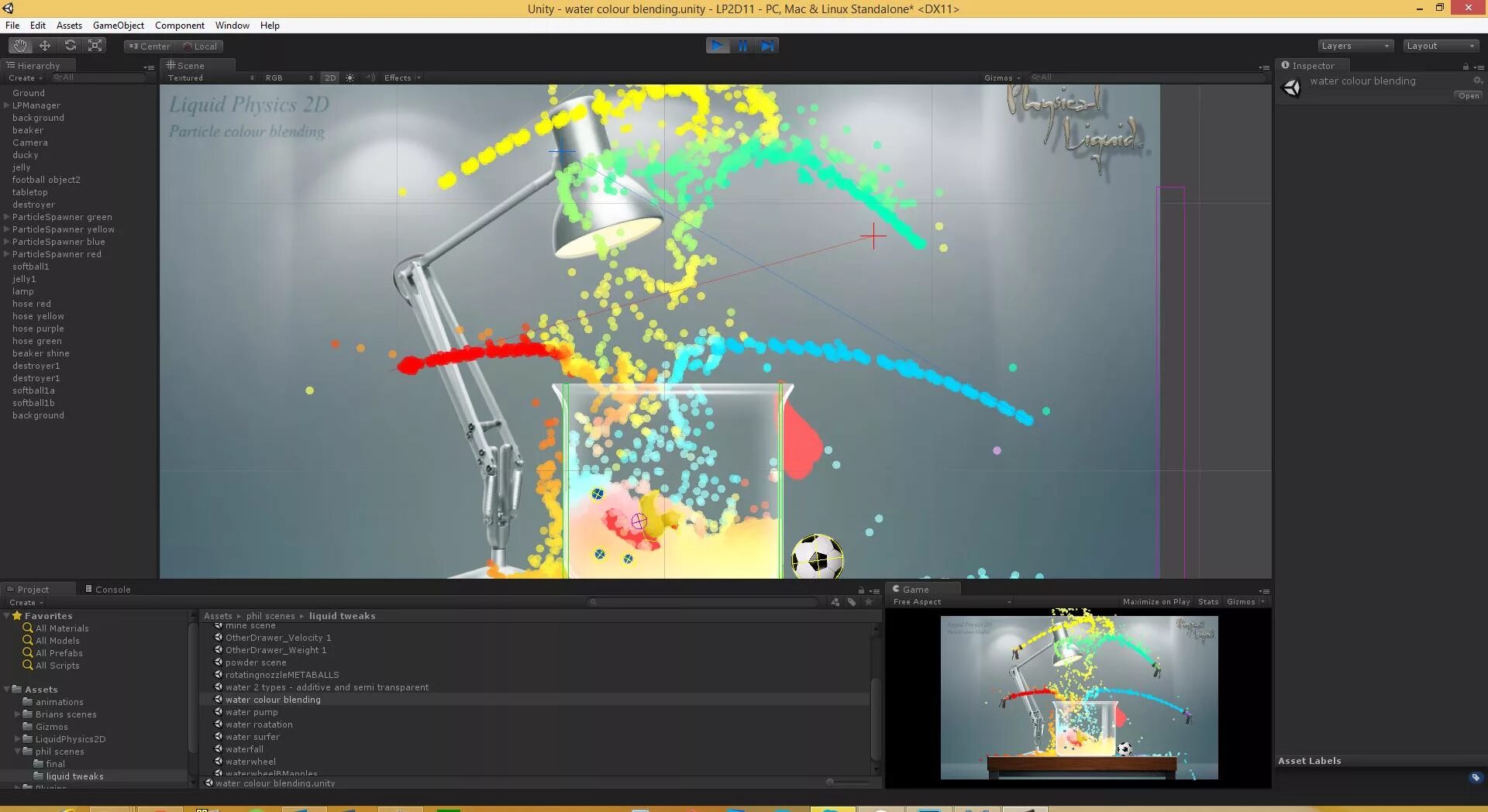Click the Project panel lock icon
The height and width of the screenshot is (812, 1488).
point(861,590)
